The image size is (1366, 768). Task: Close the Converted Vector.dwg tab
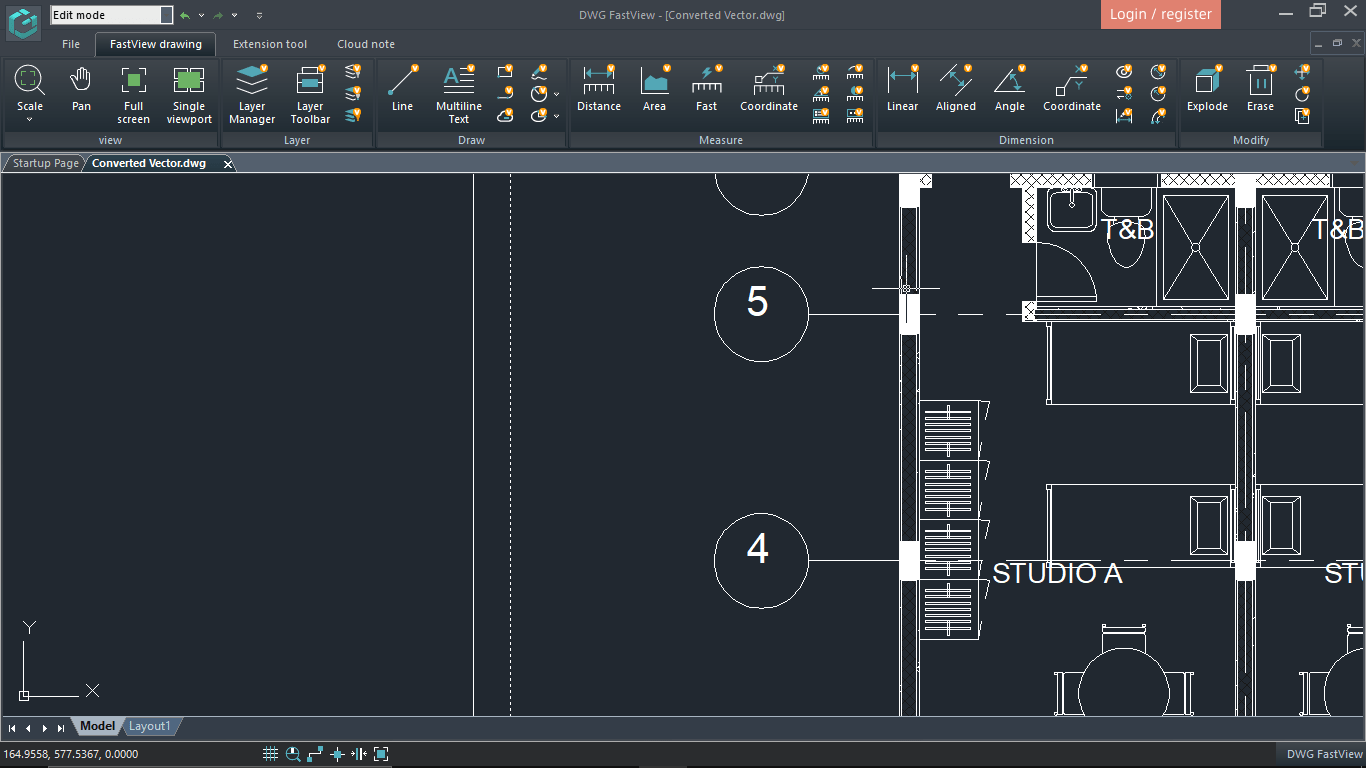click(228, 162)
